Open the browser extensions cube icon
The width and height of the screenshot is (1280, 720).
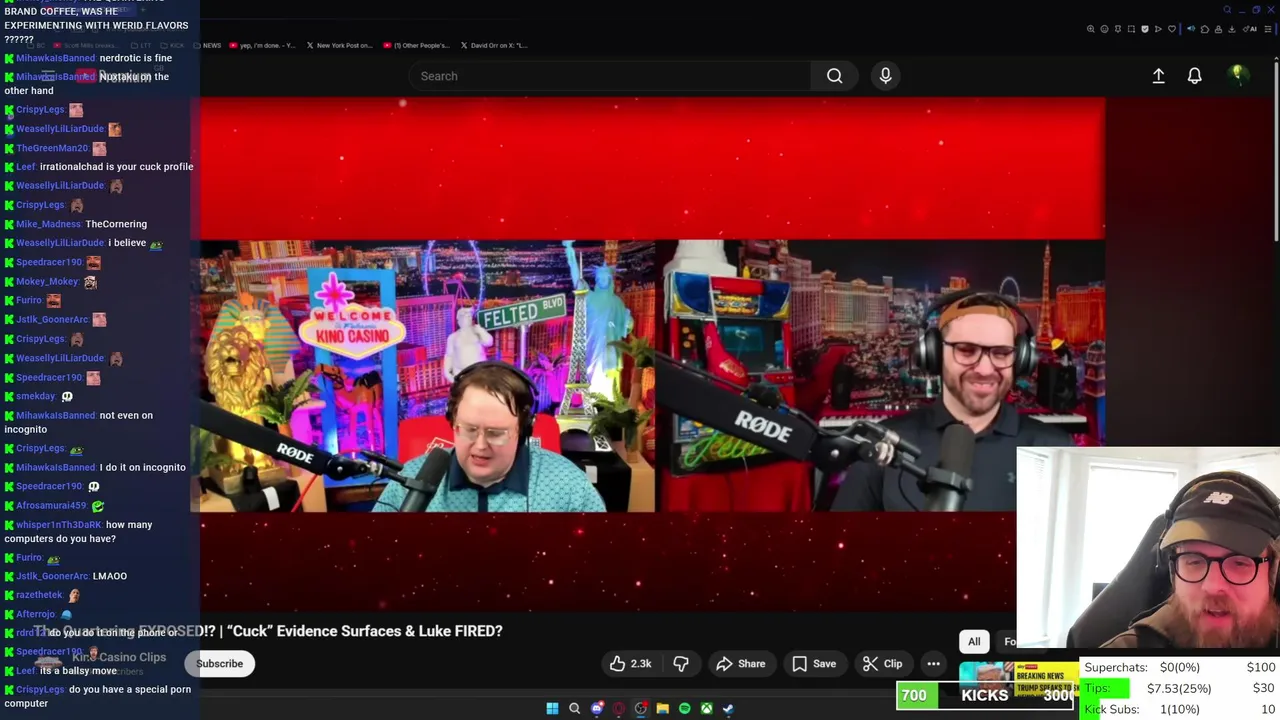coord(1205,29)
